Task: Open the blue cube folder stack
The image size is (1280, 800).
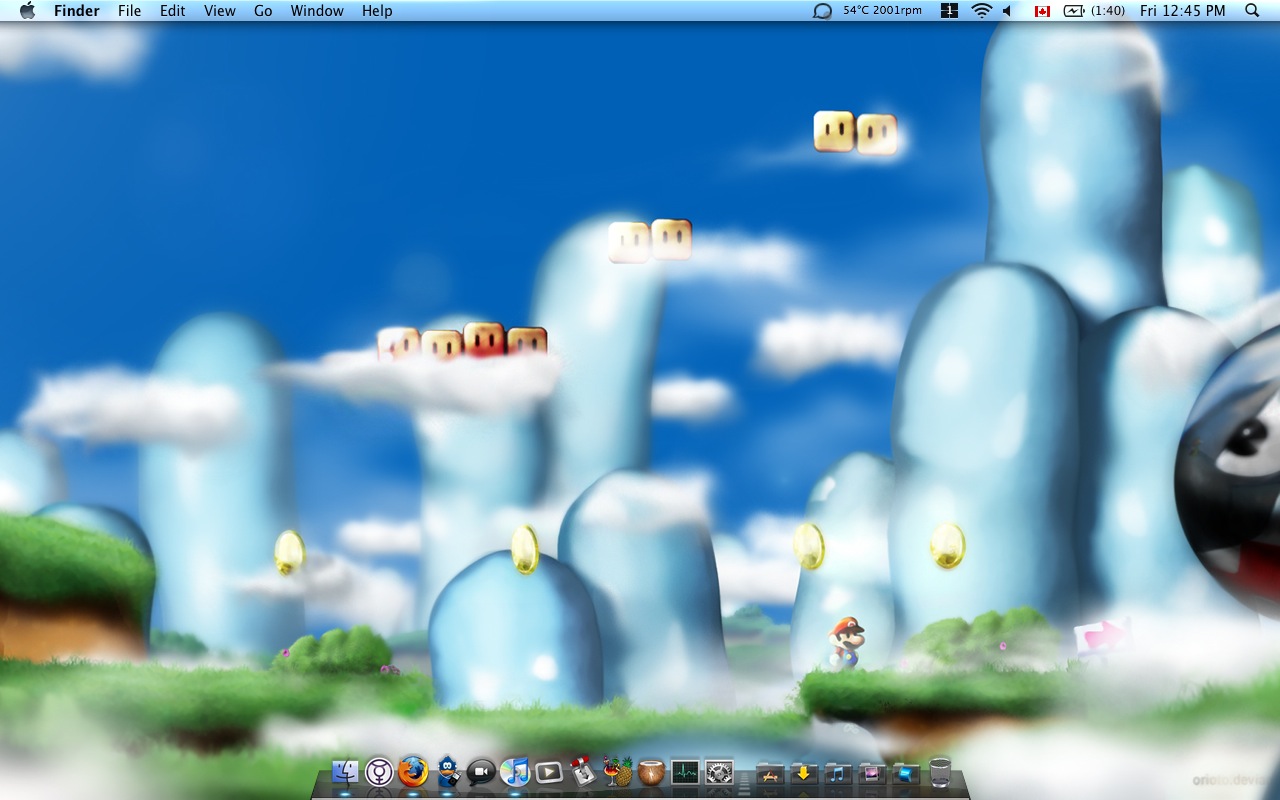Action: pos(906,773)
